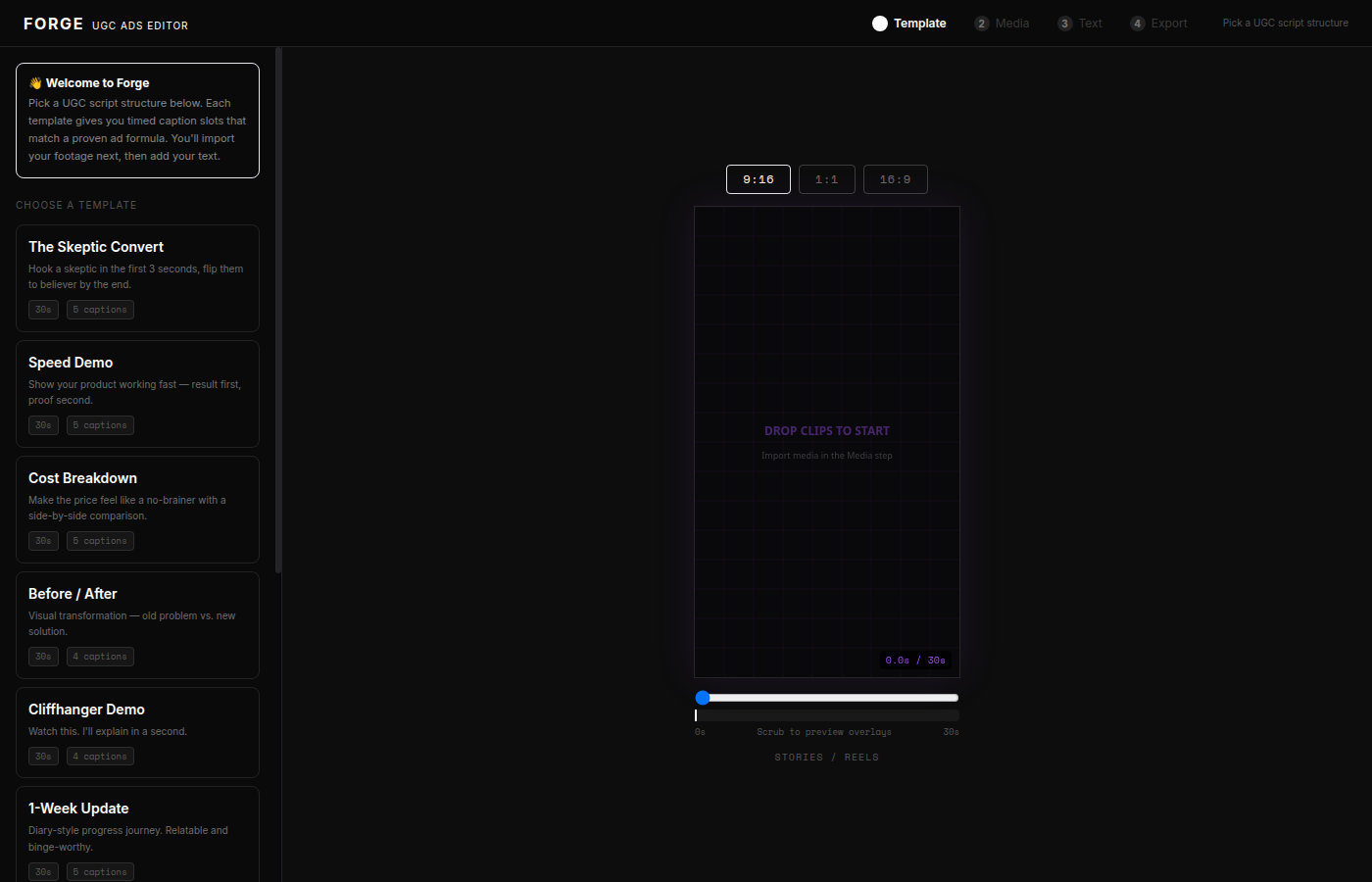Viewport: 1372px width, 882px height.
Task: Click the "30s" badge under Speed Demo
Action: pos(43,425)
